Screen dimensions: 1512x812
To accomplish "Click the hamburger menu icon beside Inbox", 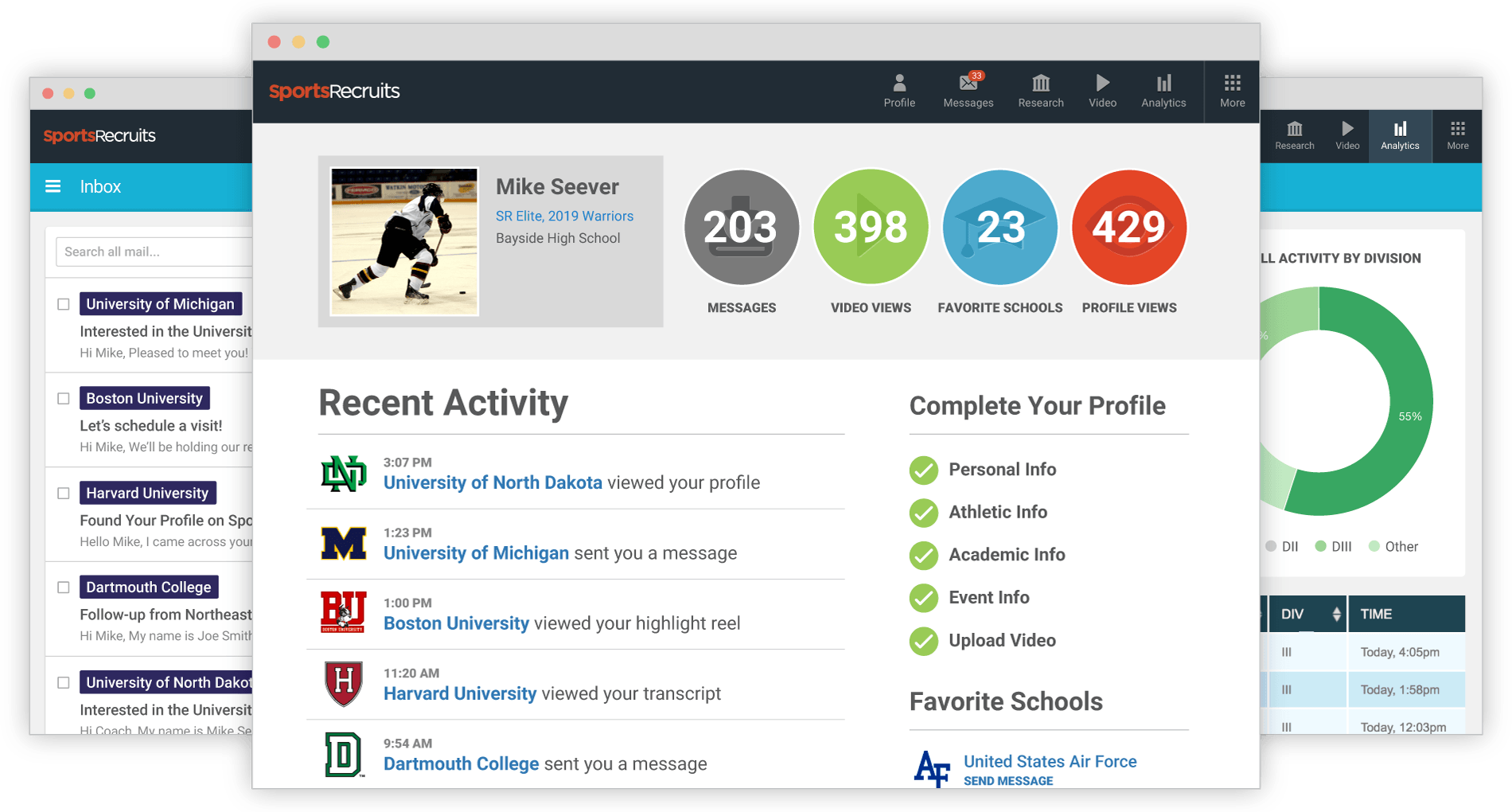I will [x=53, y=186].
